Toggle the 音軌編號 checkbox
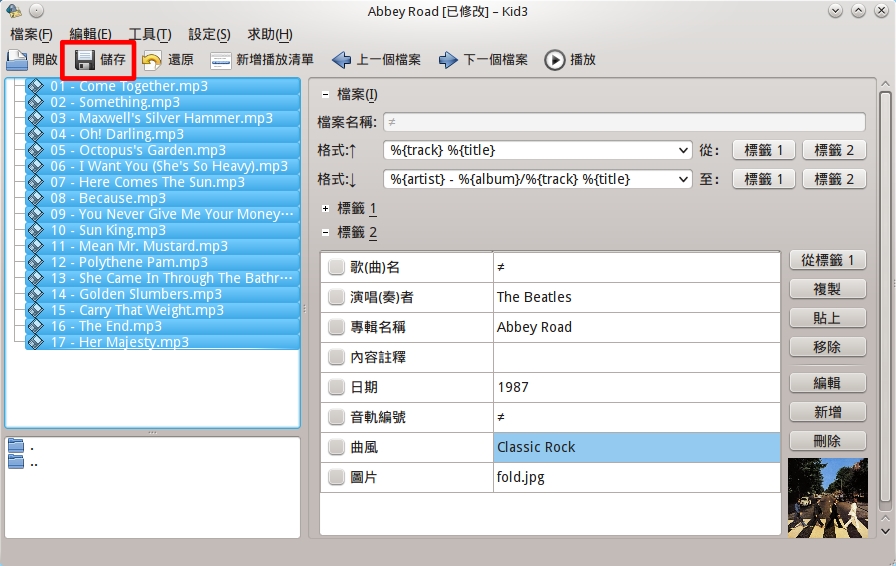 tap(336, 417)
